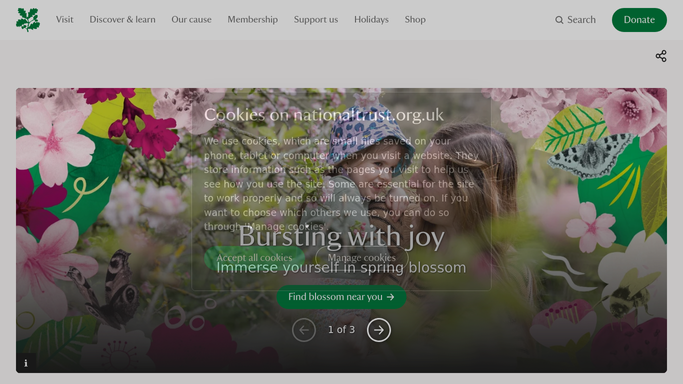Click the 1 of 3 slide indicator
The width and height of the screenshot is (683, 384).
point(342,330)
